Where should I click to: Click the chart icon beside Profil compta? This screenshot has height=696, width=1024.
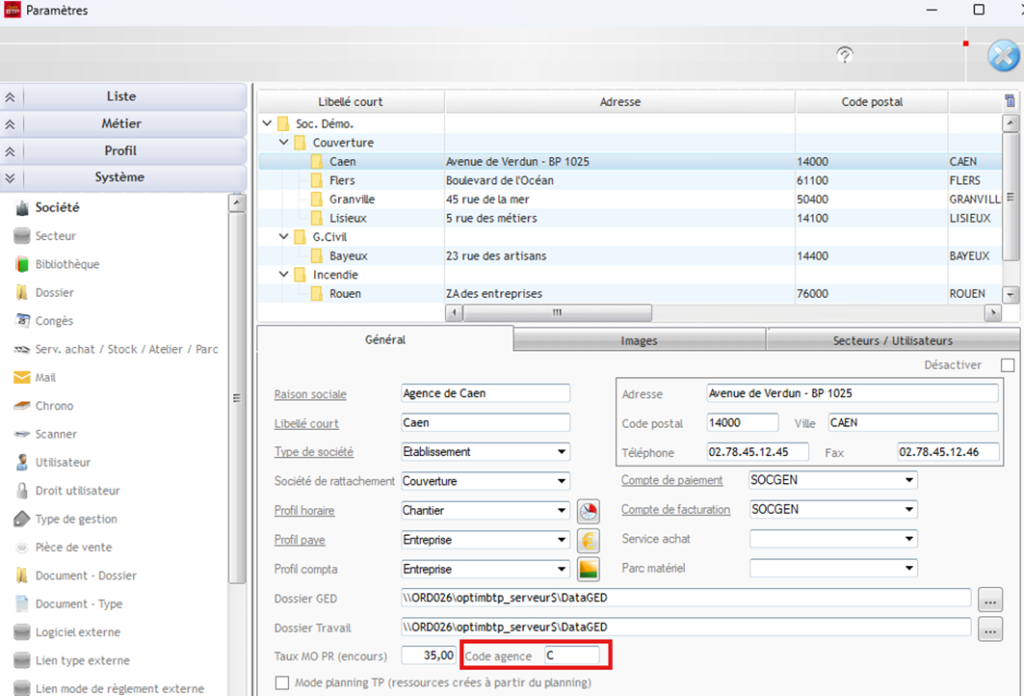pyautogui.click(x=589, y=569)
